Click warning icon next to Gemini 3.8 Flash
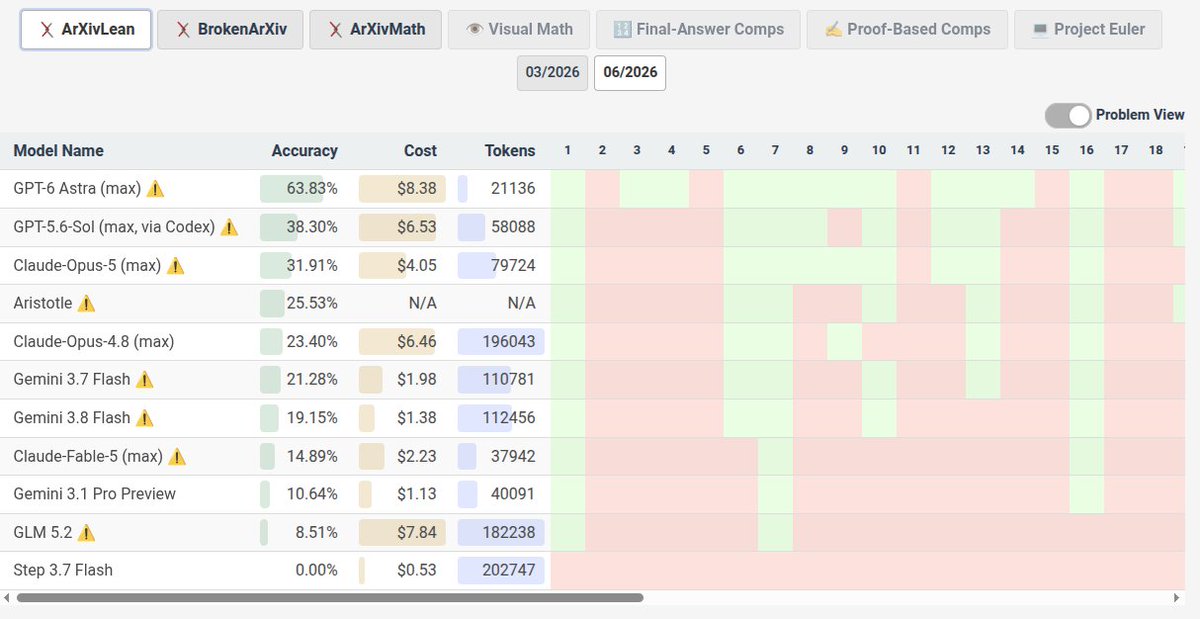Image resolution: width=1200 pixels, height=619 pixels. [x=144, y=418]
